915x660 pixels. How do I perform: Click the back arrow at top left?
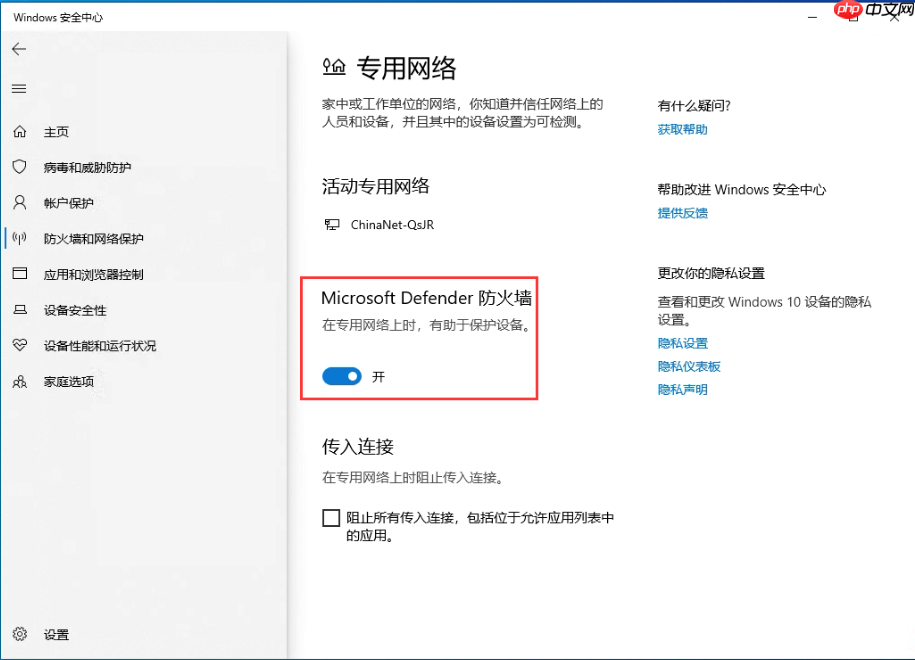click(19, 48)
